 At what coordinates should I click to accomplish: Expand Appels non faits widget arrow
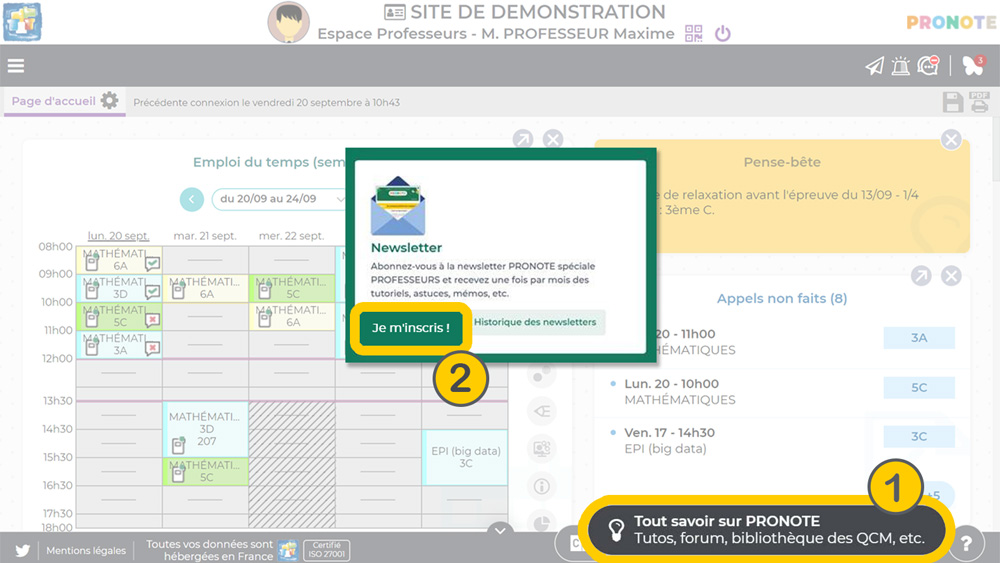[921, 276]
